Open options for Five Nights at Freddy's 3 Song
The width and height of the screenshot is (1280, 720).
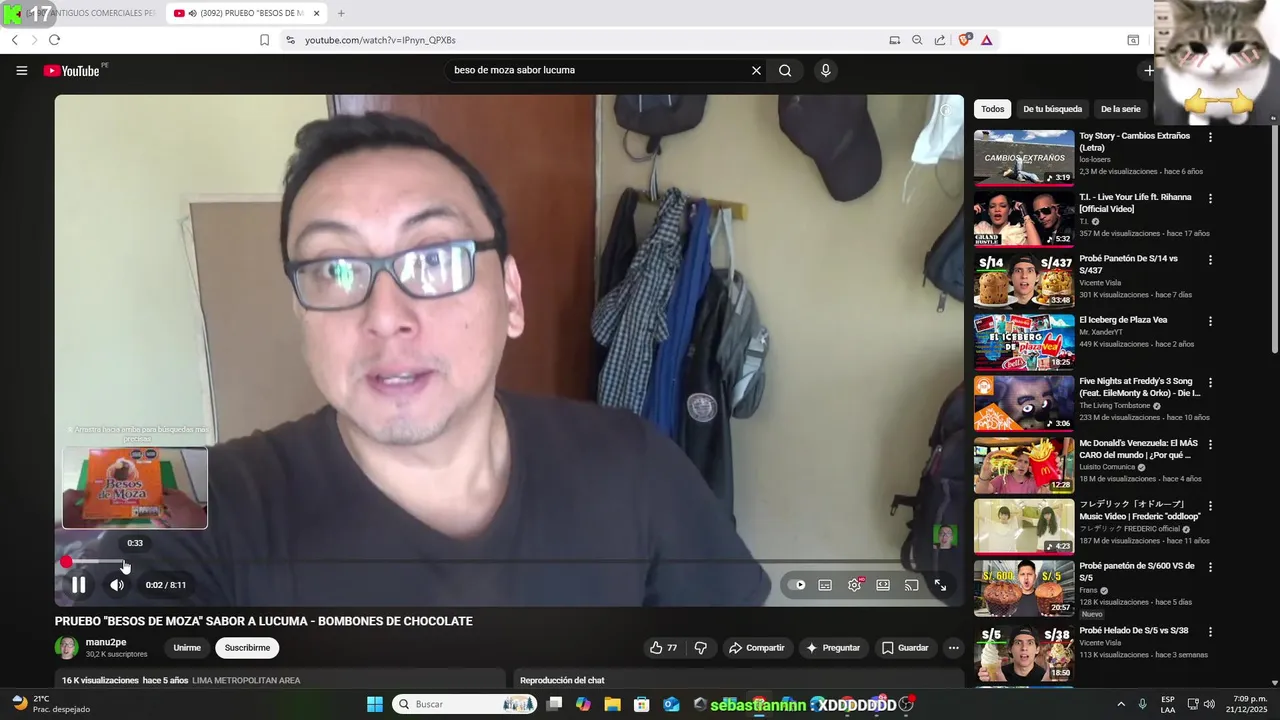click(x=1210, y=383)
